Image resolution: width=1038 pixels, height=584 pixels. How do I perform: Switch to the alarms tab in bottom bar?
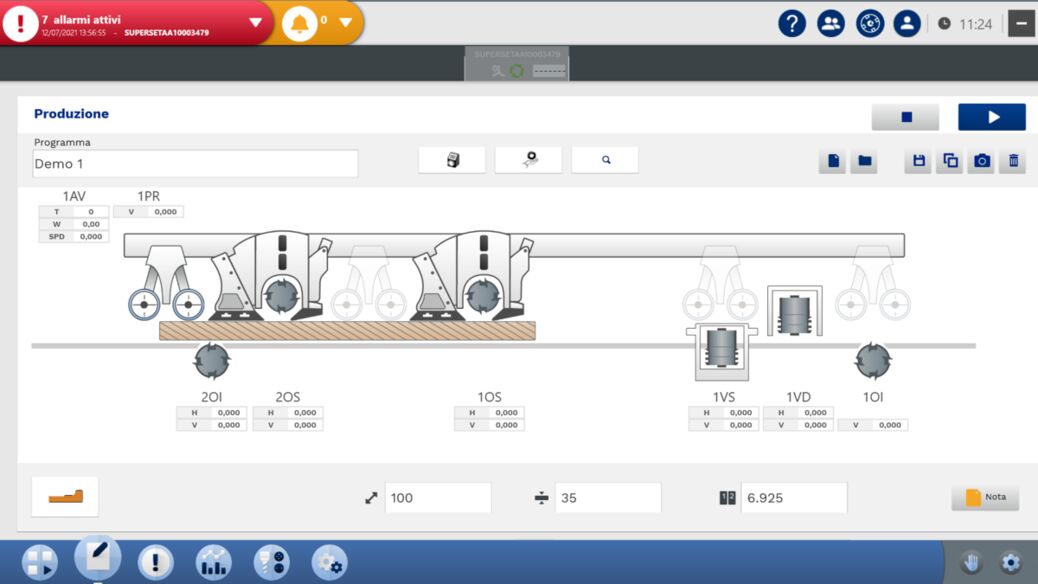[x=155, y=562]
